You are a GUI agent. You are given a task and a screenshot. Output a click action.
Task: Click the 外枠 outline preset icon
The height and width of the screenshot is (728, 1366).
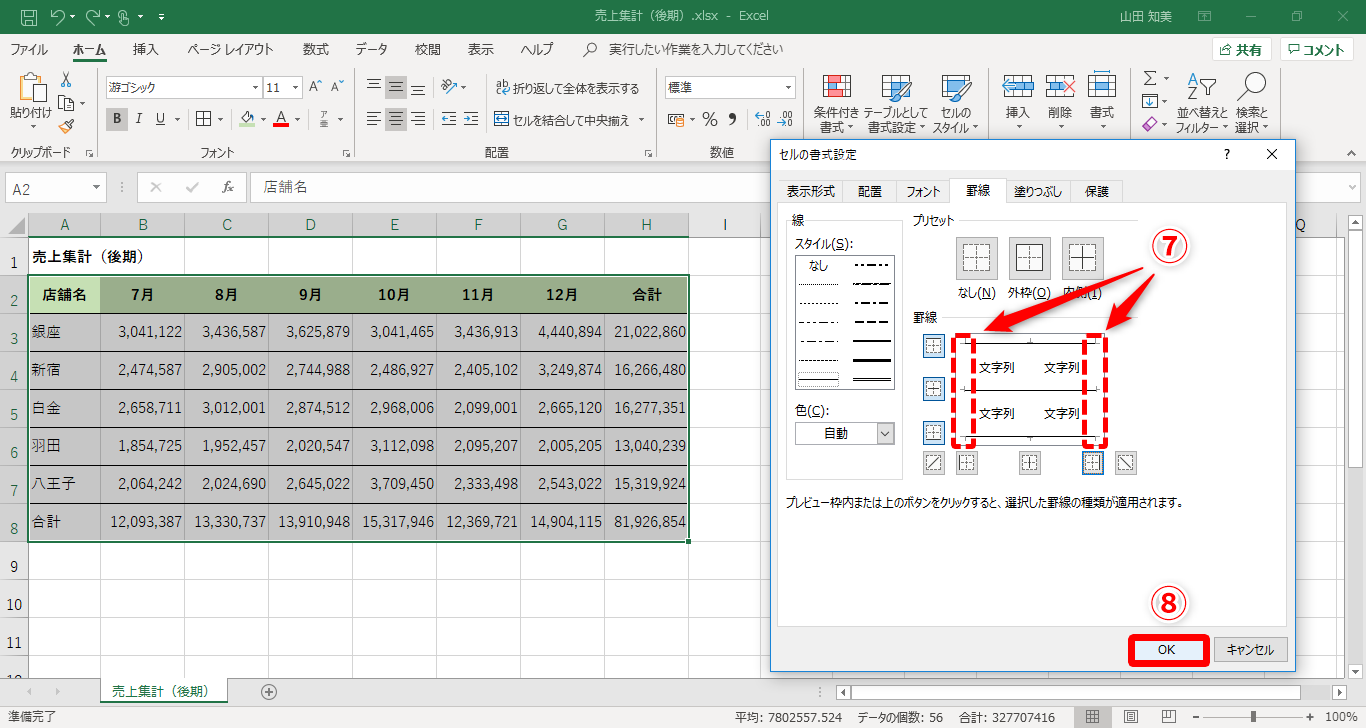(x=1029, y=259)
